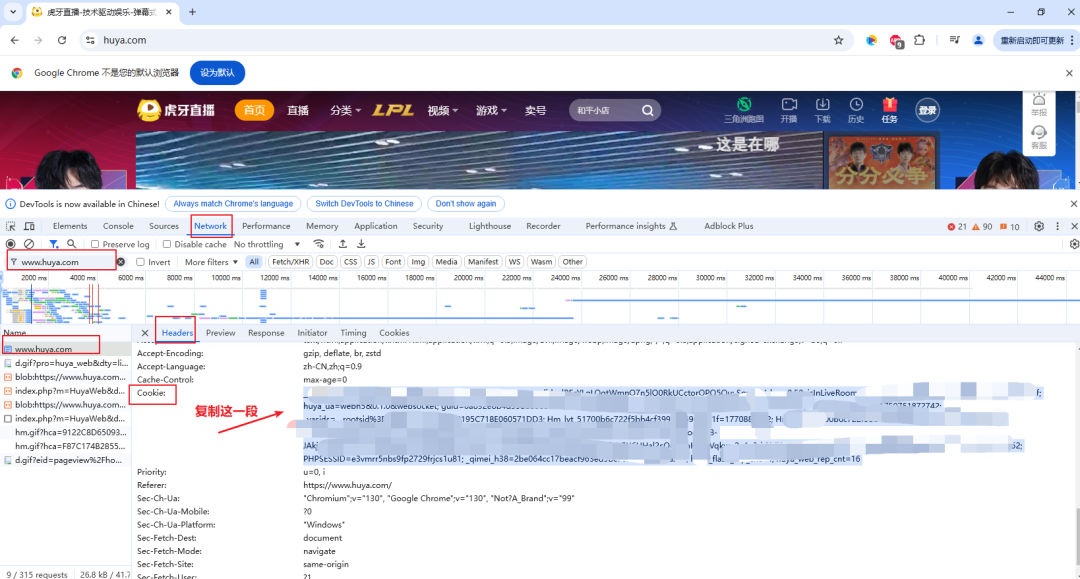The height and width of the screenshot is (579, 1080).
Task: Go to Huya 首页 home link
Action: pyautogui.click(x=254, y=110)
